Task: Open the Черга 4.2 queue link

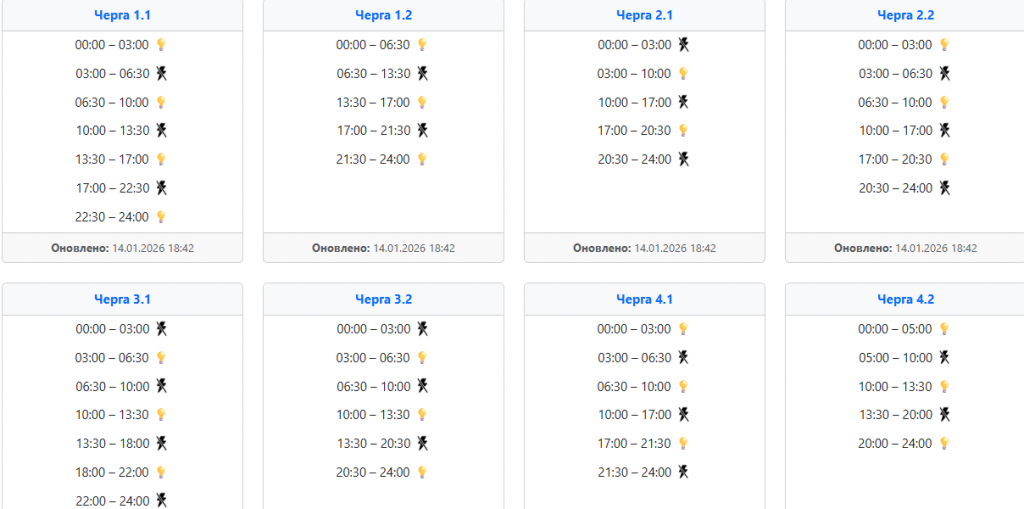Action: point(905,299)
